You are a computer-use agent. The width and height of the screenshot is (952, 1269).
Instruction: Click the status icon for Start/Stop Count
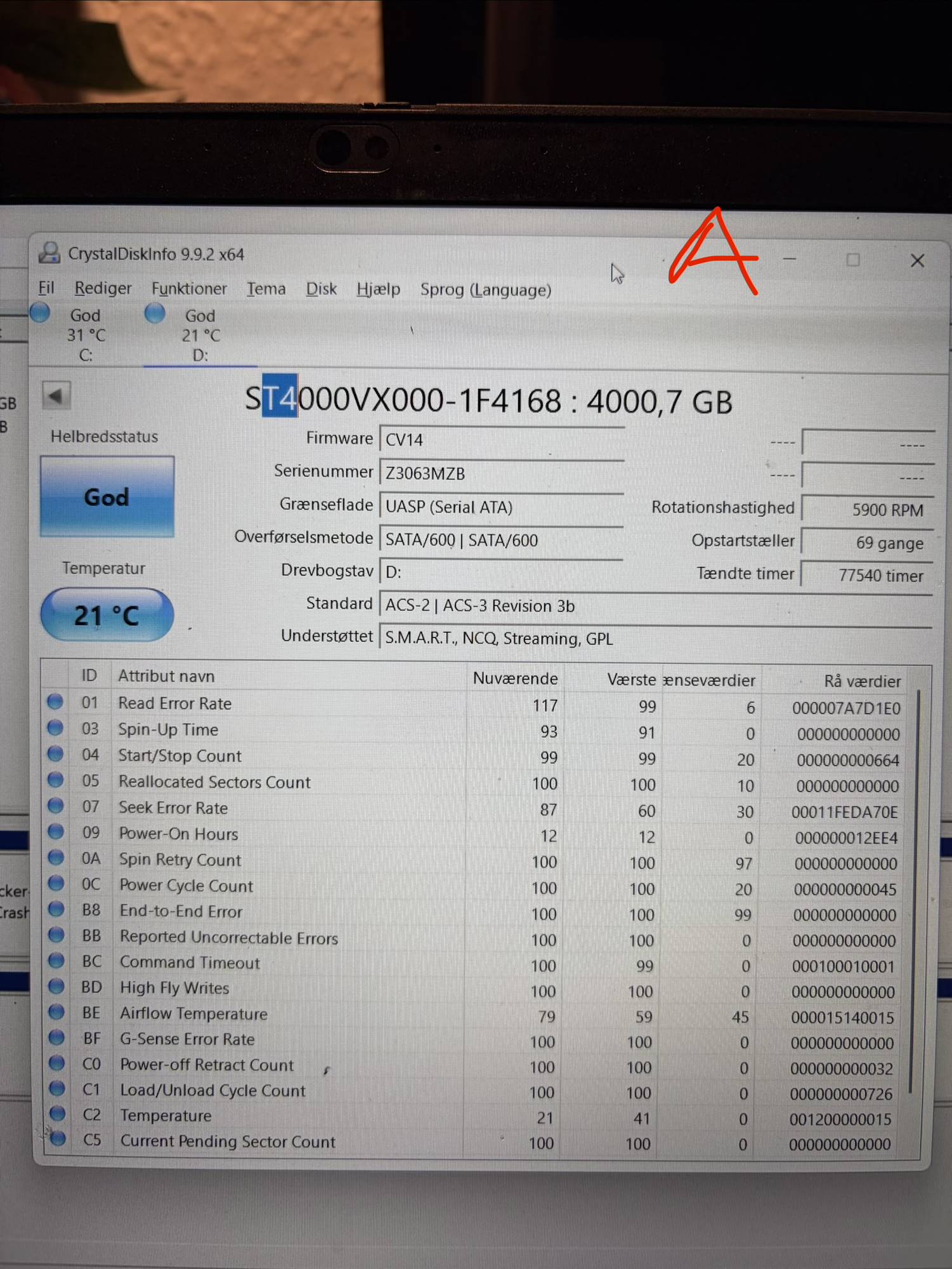coord(55,754)
